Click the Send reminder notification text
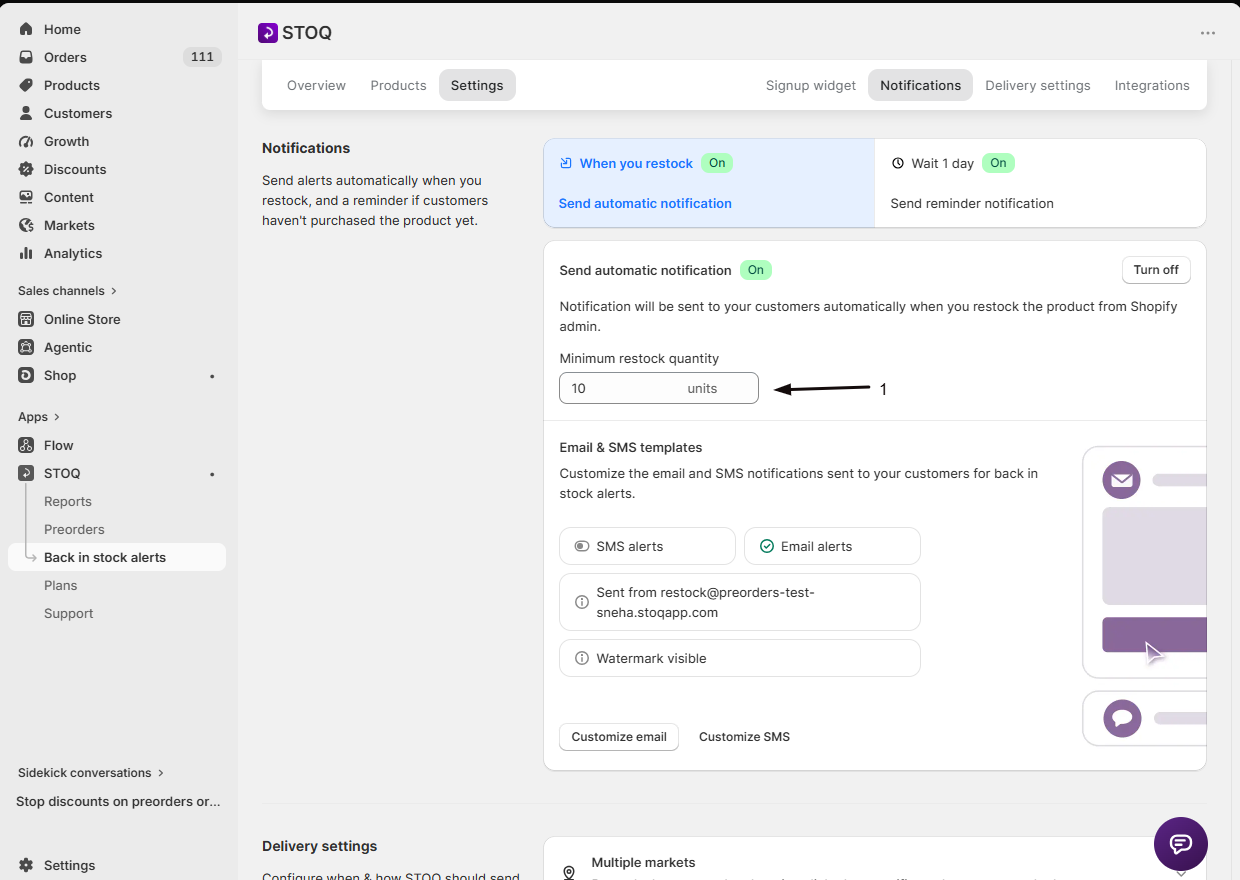This screenshot has width=1240, height=880. click(972, 203)
